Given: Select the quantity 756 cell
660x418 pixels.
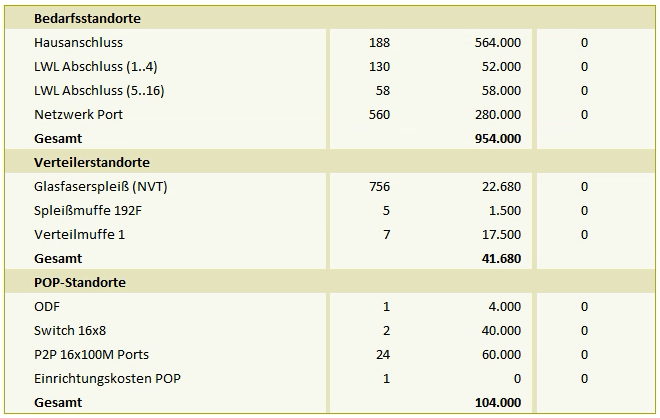Looking at the screenshot, I should click(x=379, y=186).
